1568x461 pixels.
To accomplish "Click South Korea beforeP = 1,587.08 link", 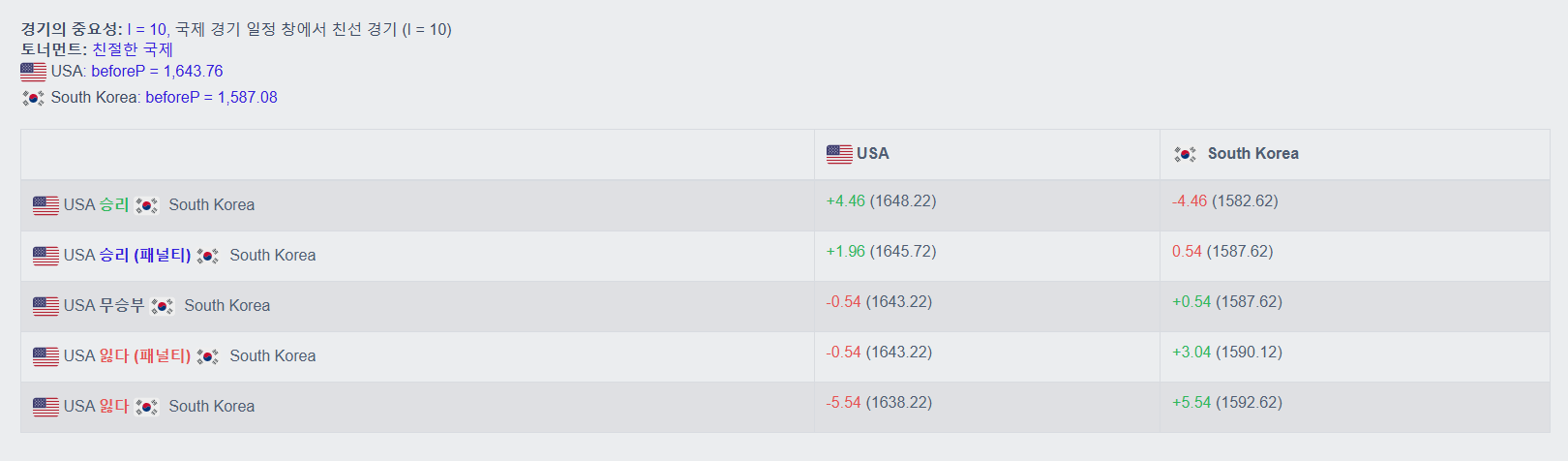I will click(211, 97).
